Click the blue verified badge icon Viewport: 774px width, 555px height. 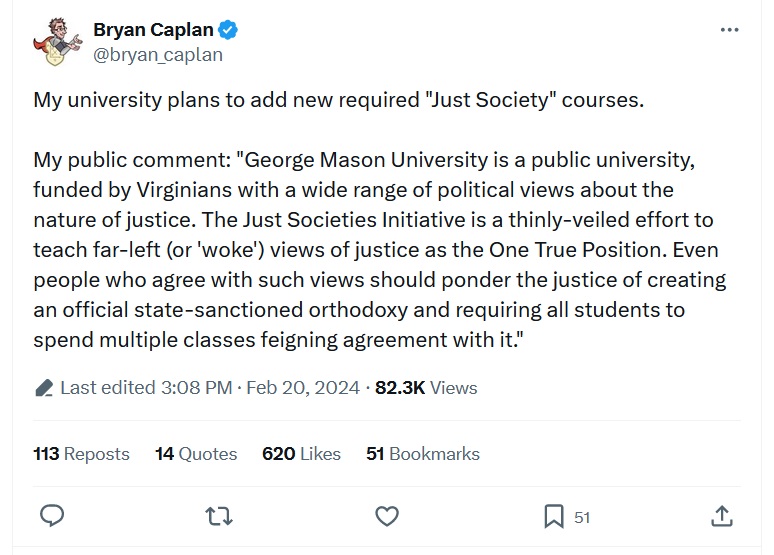pos(229,30)
